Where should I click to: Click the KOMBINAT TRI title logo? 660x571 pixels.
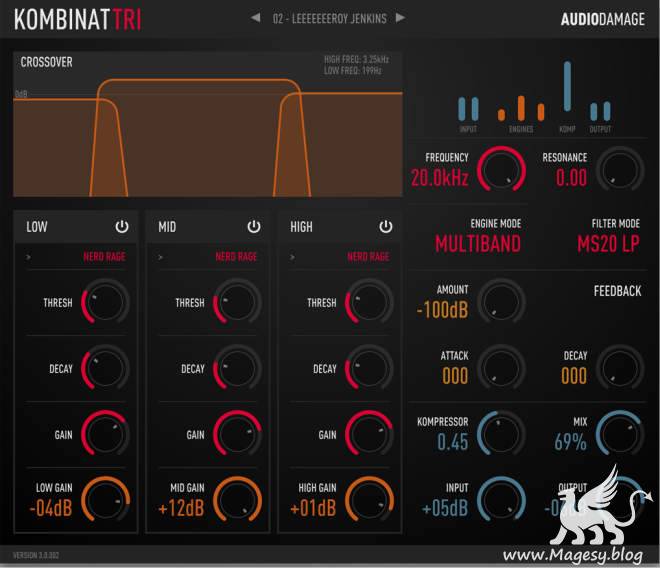[77, 19]
